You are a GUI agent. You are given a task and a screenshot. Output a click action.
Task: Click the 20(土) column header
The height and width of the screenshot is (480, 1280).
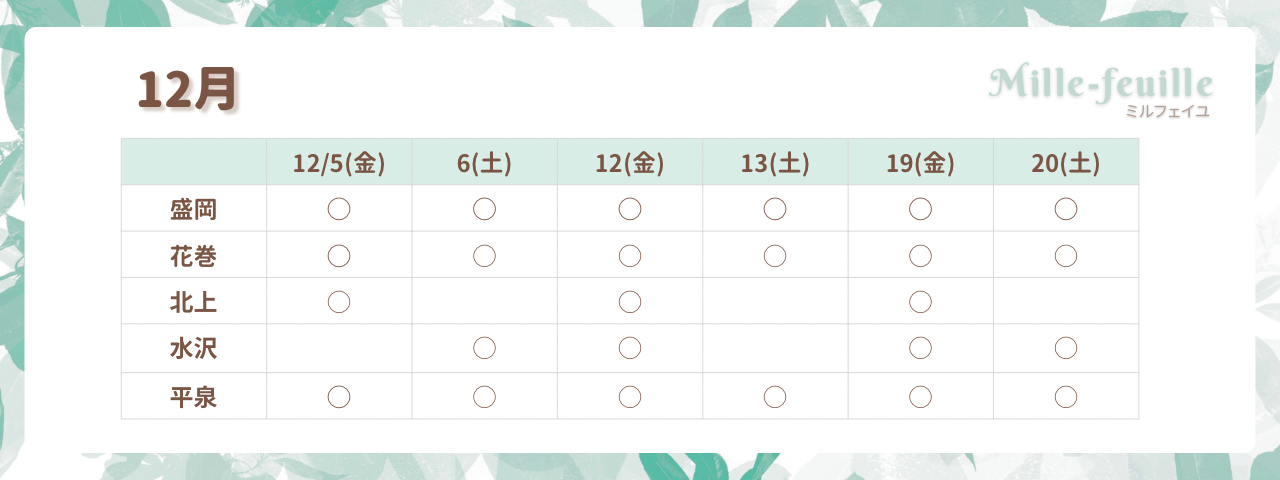point(1066,163)
